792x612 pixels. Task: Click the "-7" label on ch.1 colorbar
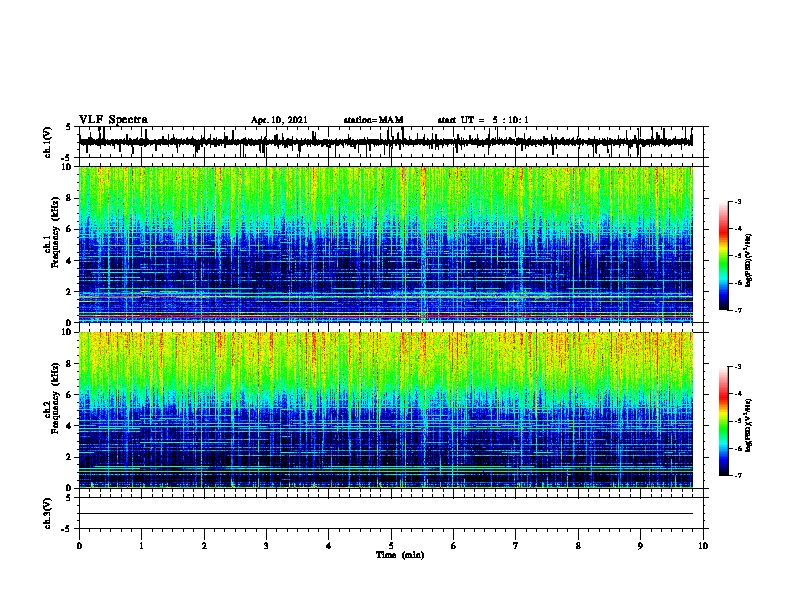coord(738,310)
